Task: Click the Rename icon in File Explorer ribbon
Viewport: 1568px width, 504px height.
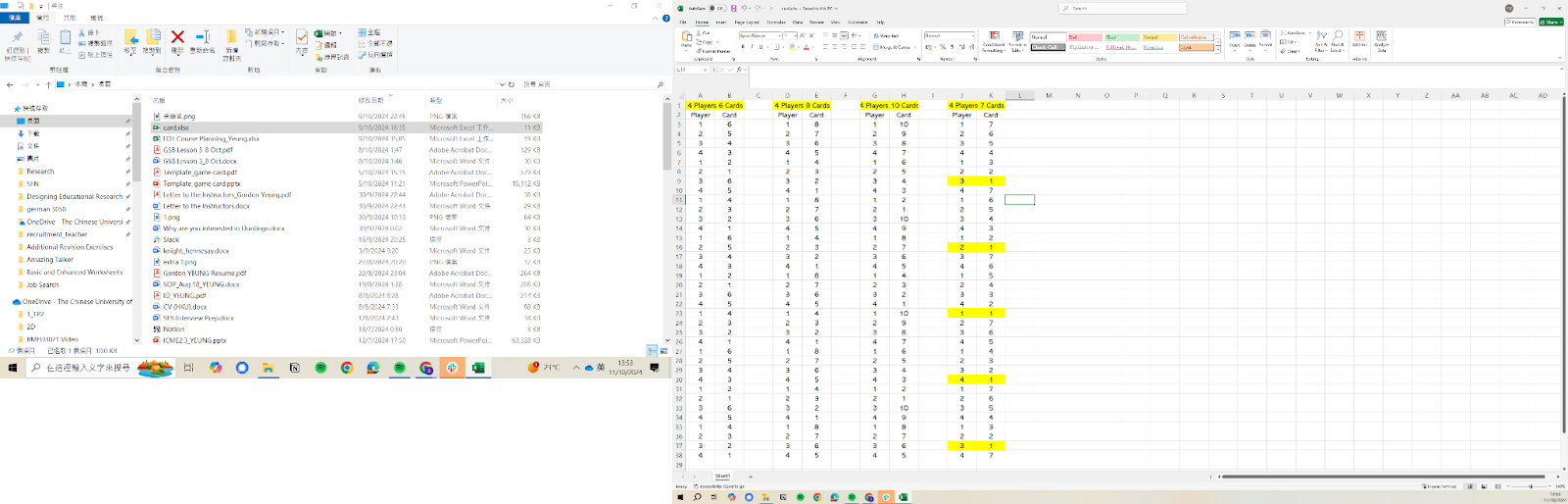Action: click(203, 37)
